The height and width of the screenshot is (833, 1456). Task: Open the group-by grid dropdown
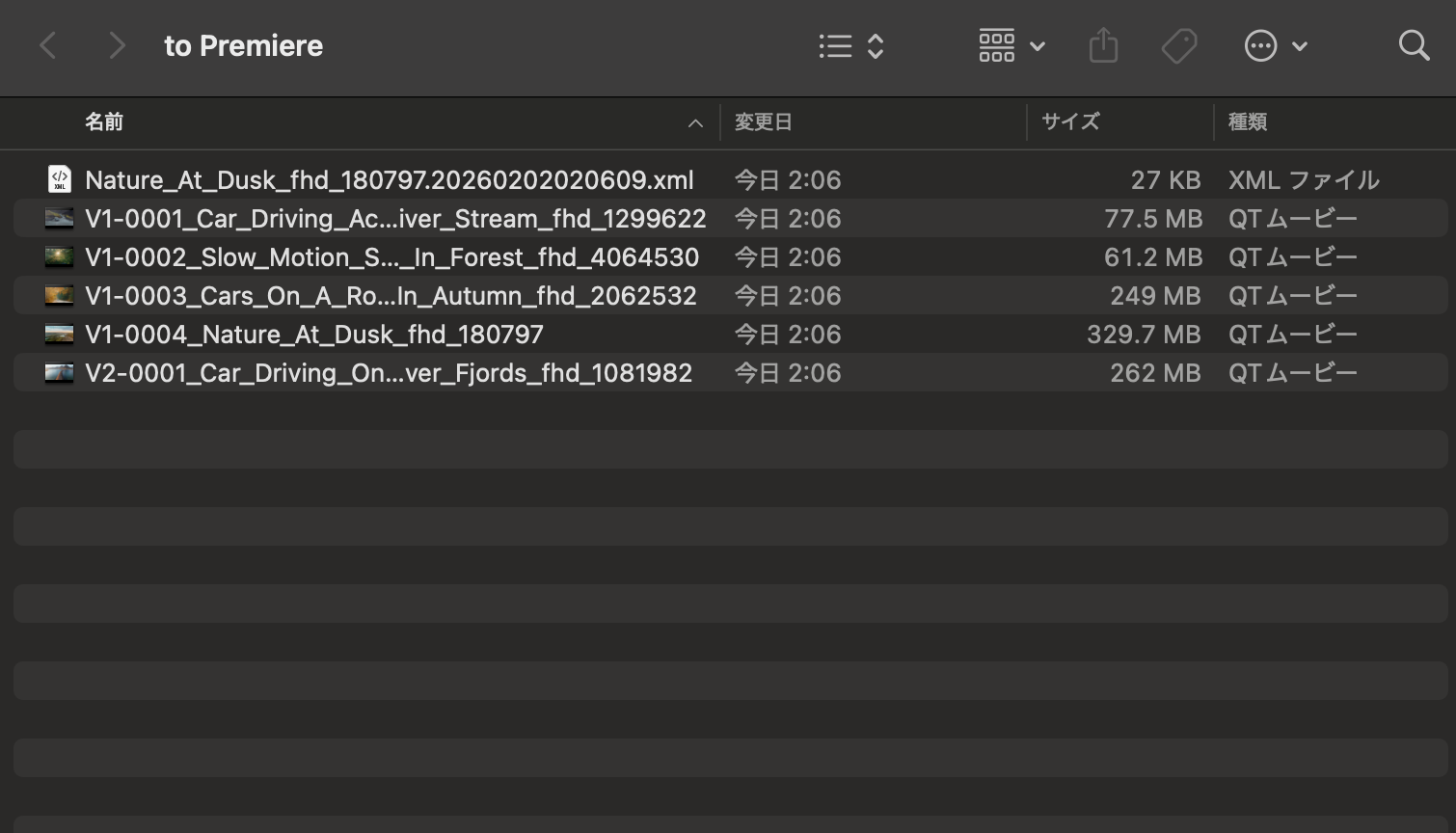1011,45
